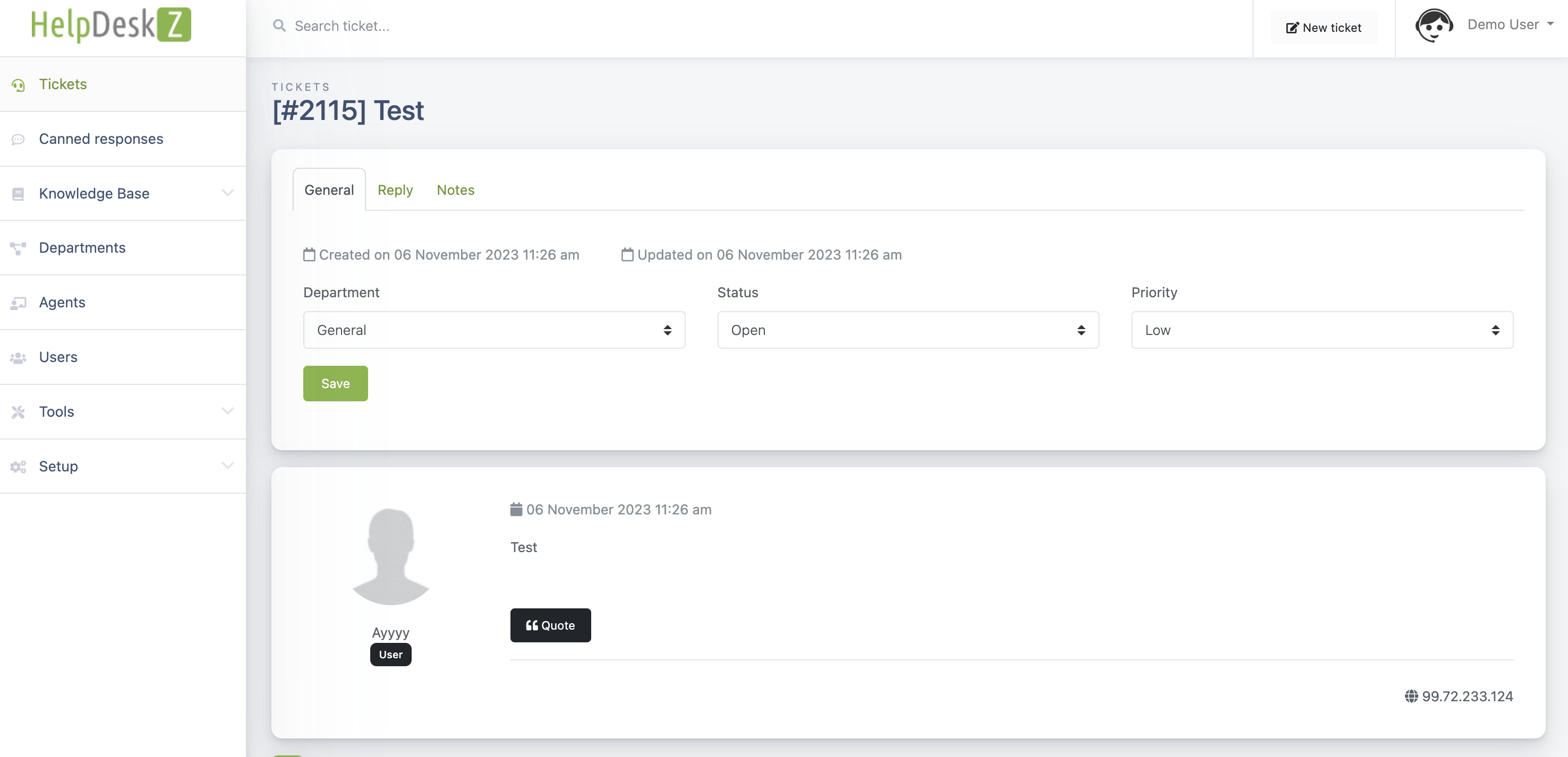
Task: Click the Departments hierarchy icon
Action: (x=18, y=248)
